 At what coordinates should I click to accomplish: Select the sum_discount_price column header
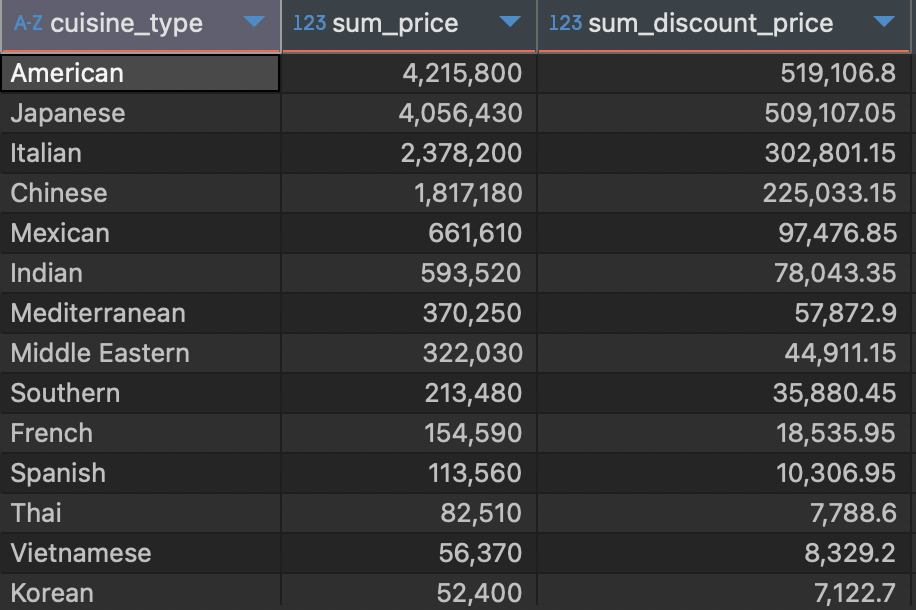(x=724, y=25)
